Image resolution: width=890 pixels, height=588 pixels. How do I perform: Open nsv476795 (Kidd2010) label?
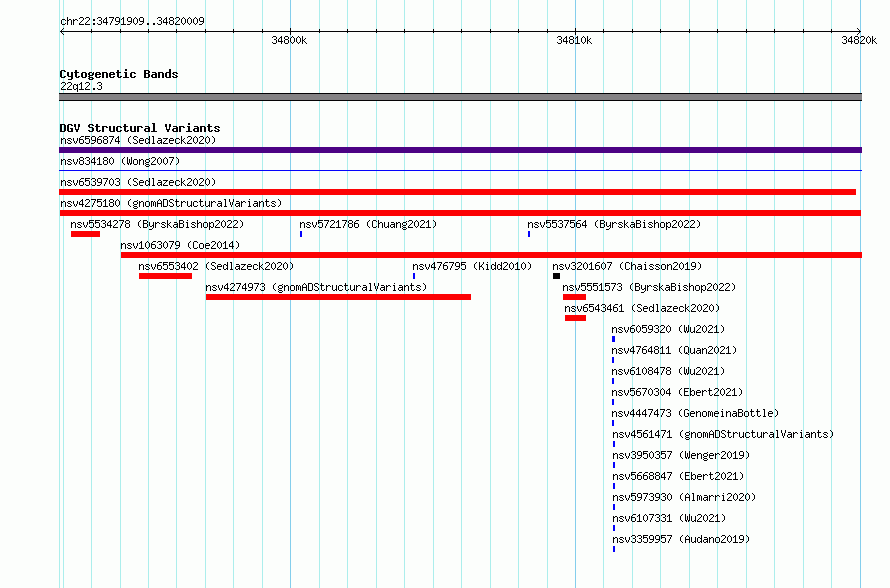472,266
